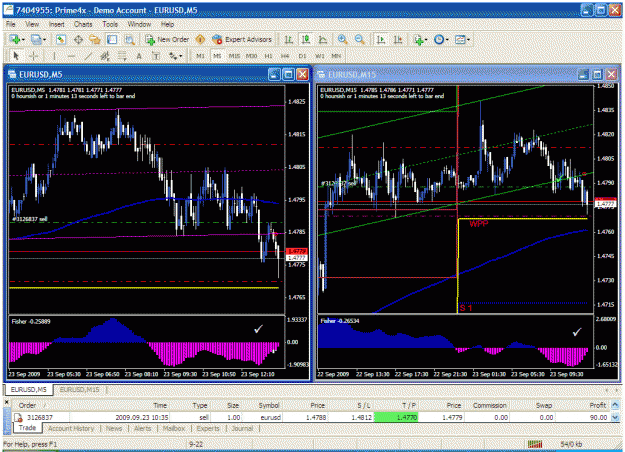Open the Strategy Tester magnifier icon

130,39
